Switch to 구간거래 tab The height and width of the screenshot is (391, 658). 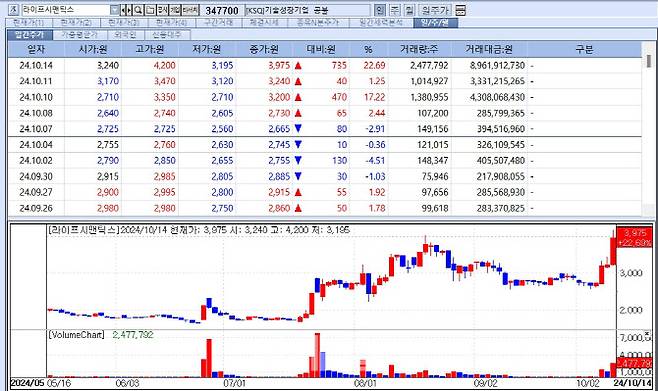(x=219, y=23)
